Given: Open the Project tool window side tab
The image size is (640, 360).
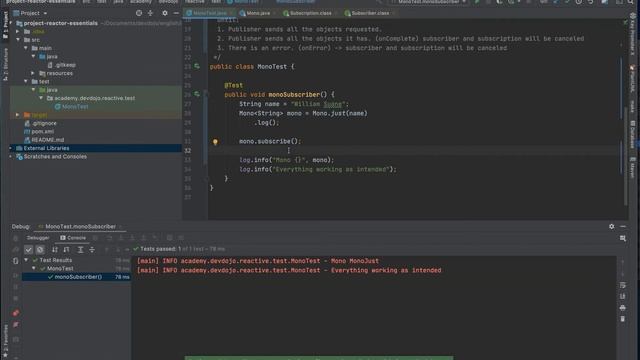Looking at the screenshot, I should click(5, 25).
